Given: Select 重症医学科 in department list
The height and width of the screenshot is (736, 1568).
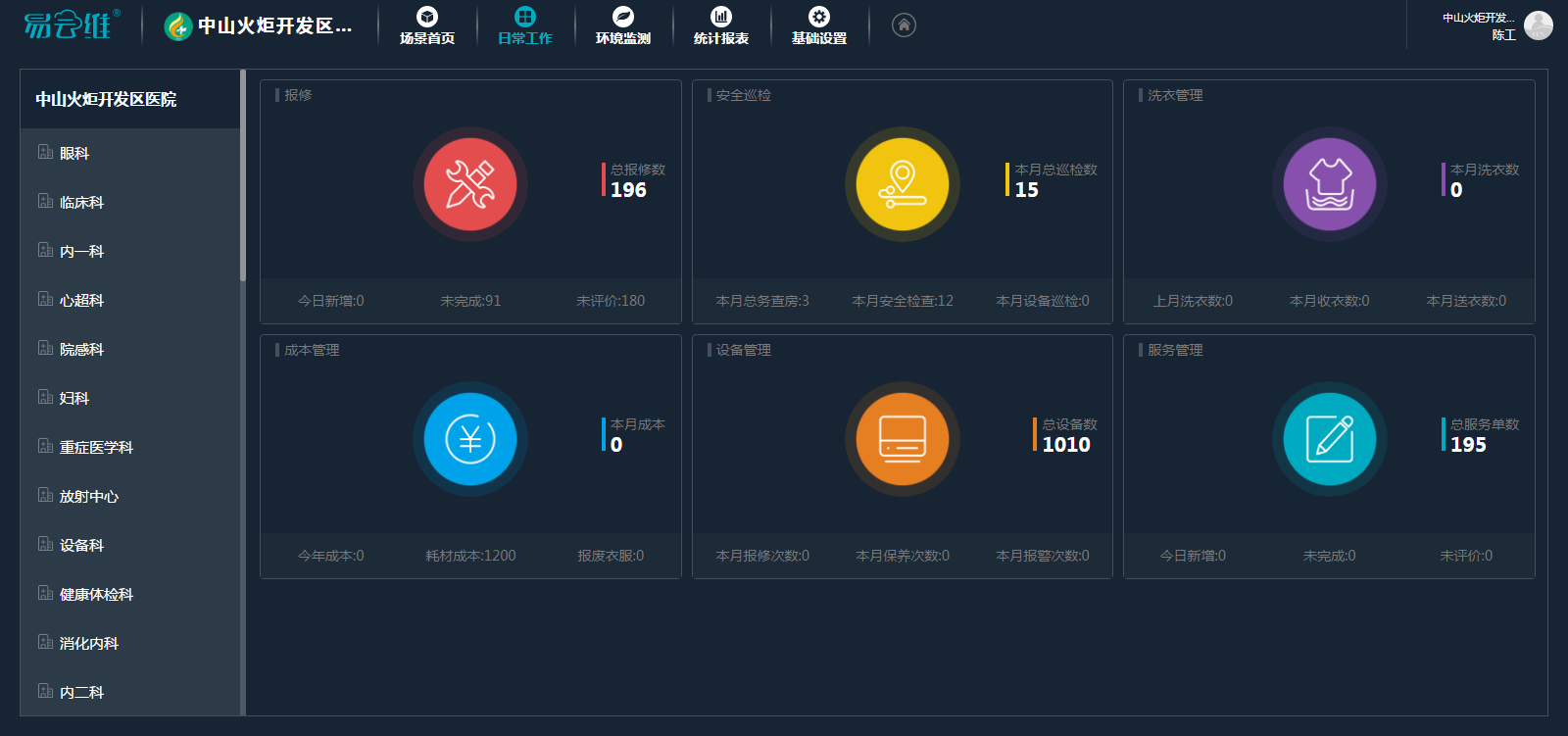Looking at the screenshot, I should coord(96,447).
